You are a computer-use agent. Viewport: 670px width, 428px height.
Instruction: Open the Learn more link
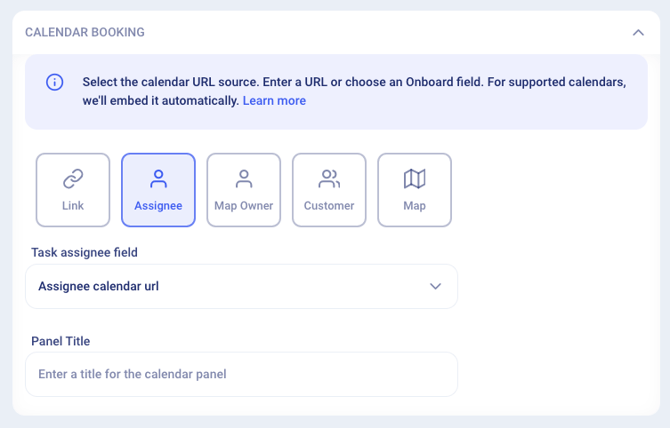pyautogui.click(x=274, y=101)
